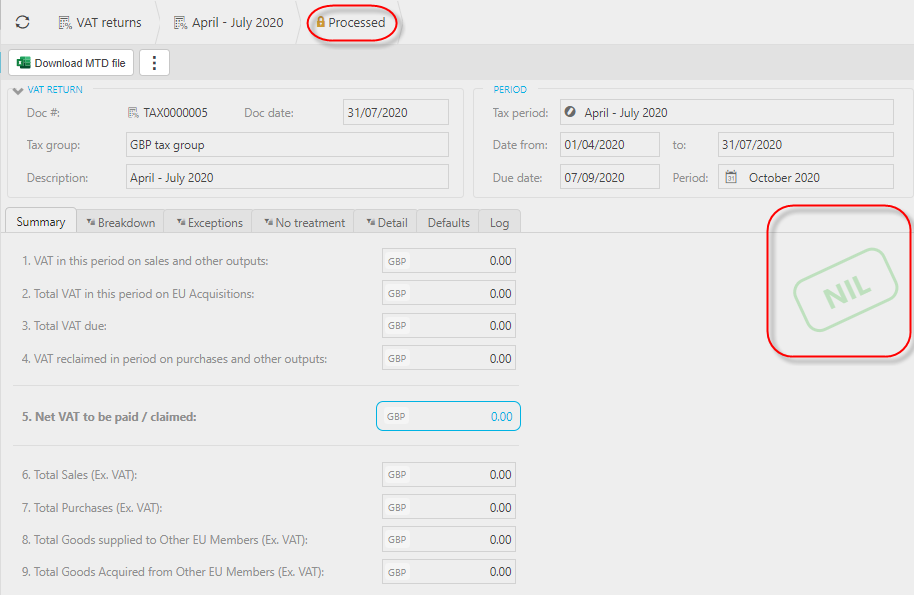This screenshot has width=914, height=595.
Task: Click the Due date field
Action: [609, 177]
